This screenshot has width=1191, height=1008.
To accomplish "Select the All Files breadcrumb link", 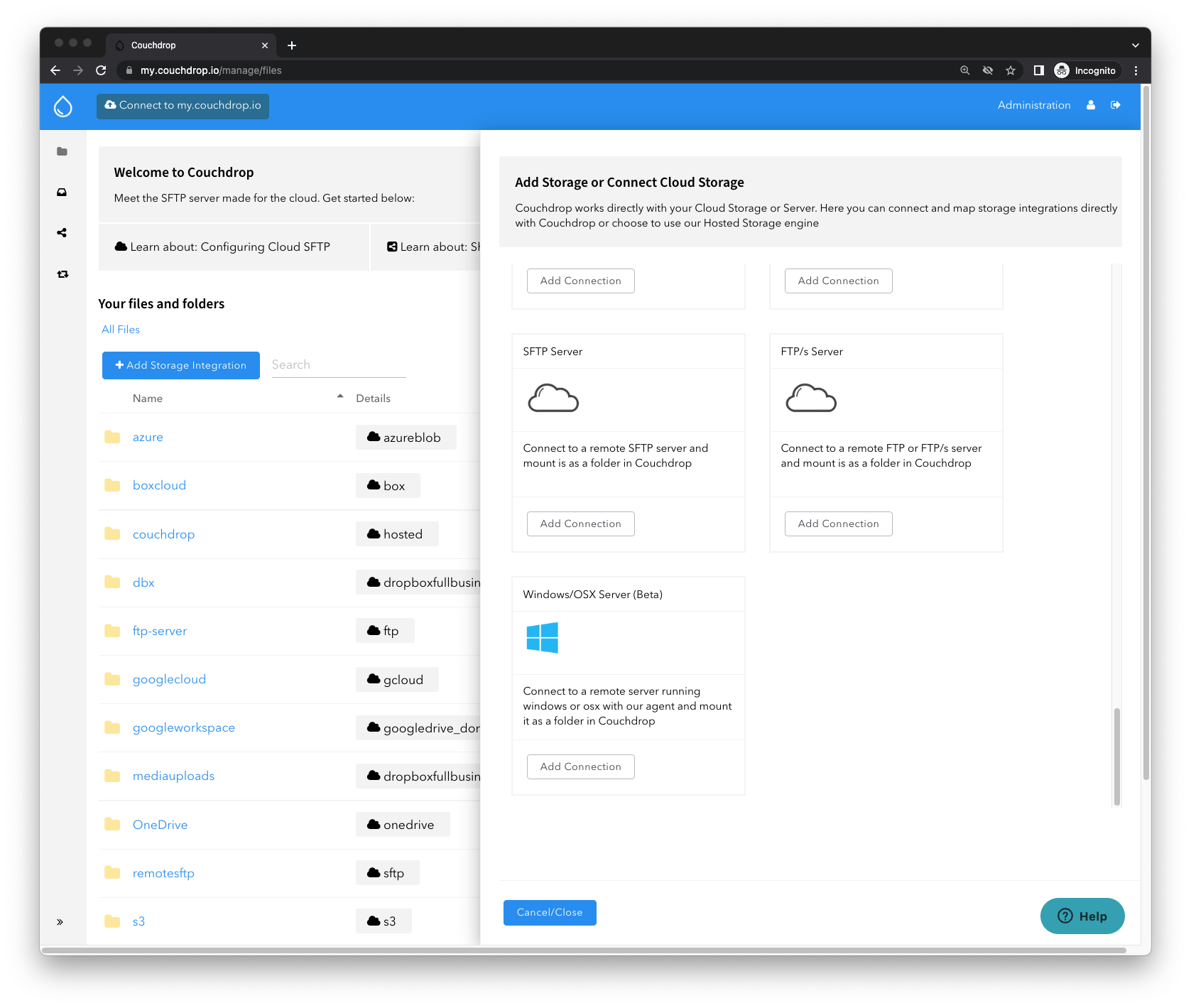I will (x=121, y=330).
